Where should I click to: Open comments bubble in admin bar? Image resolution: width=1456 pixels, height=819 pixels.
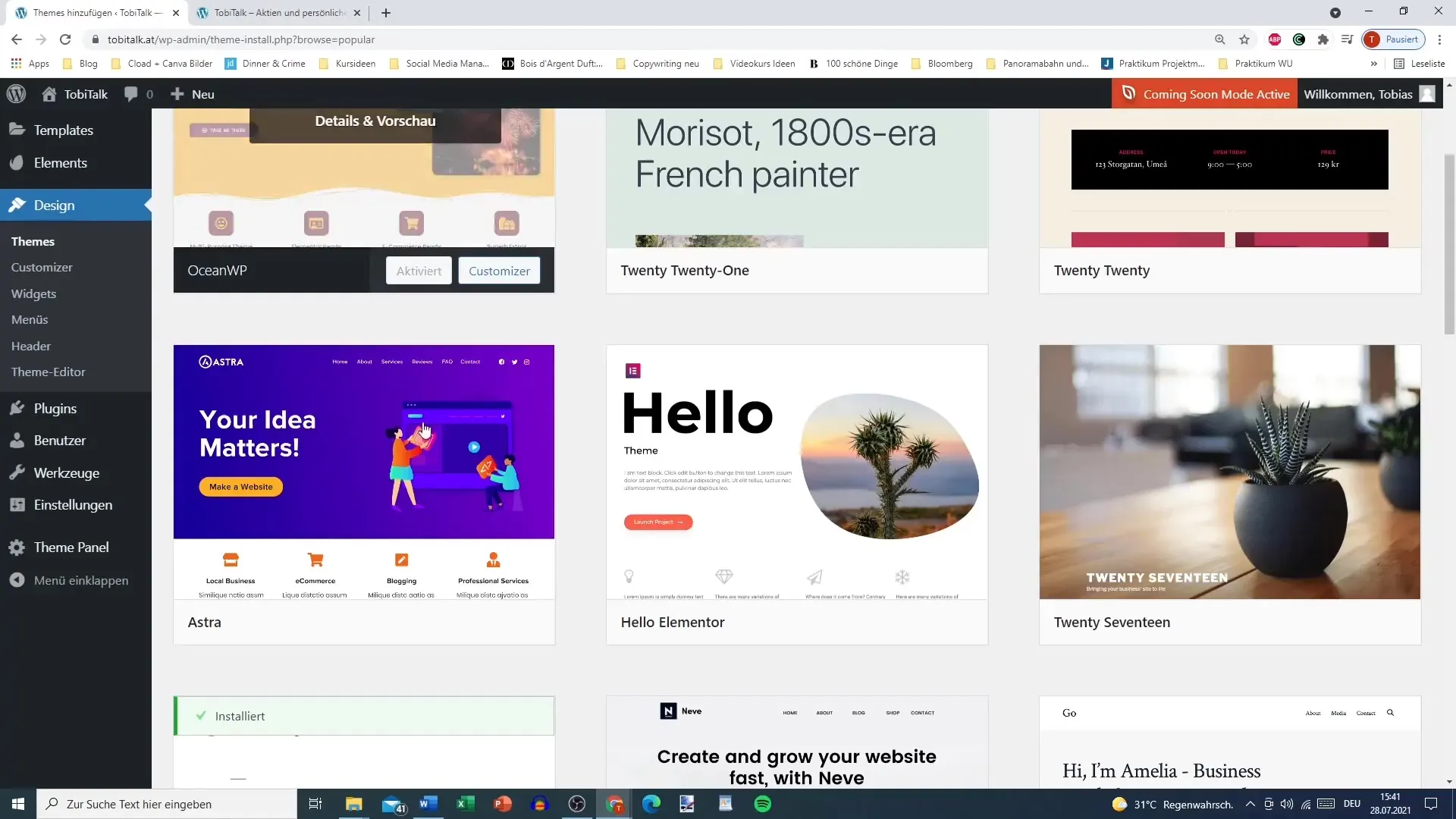[138, 94]
